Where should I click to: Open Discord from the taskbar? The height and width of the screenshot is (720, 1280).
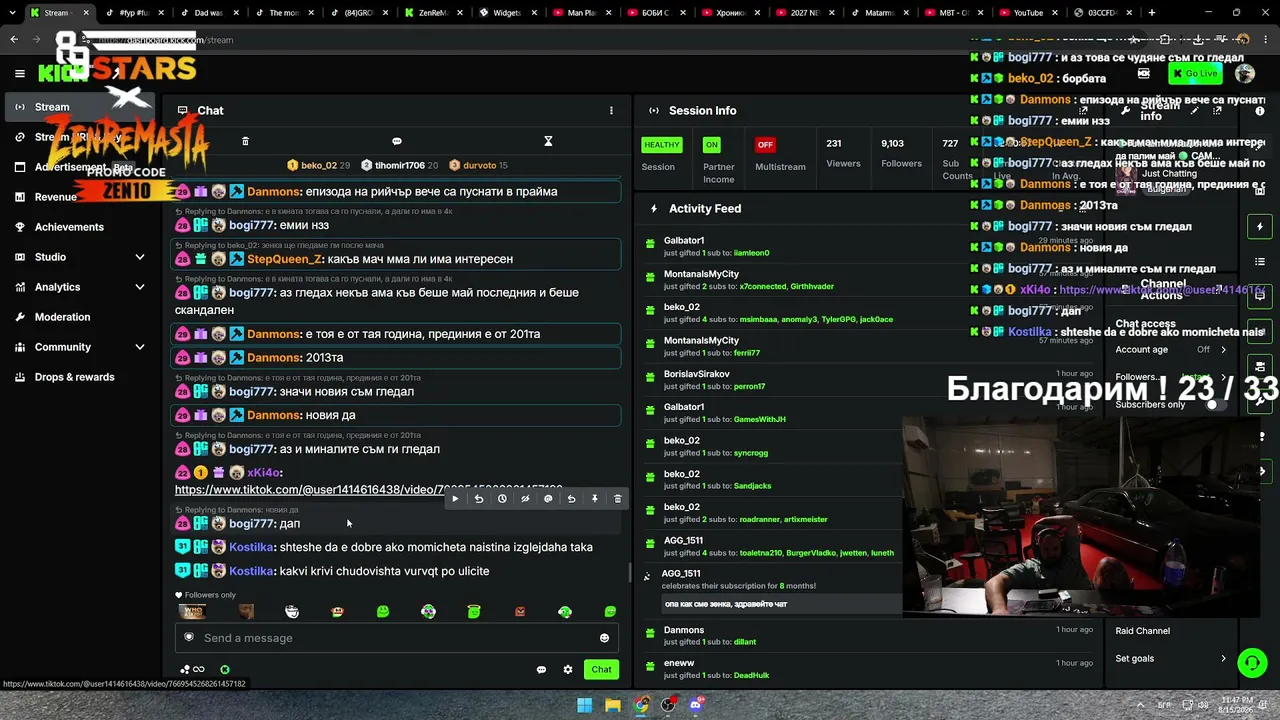click(x=697, y=705)
